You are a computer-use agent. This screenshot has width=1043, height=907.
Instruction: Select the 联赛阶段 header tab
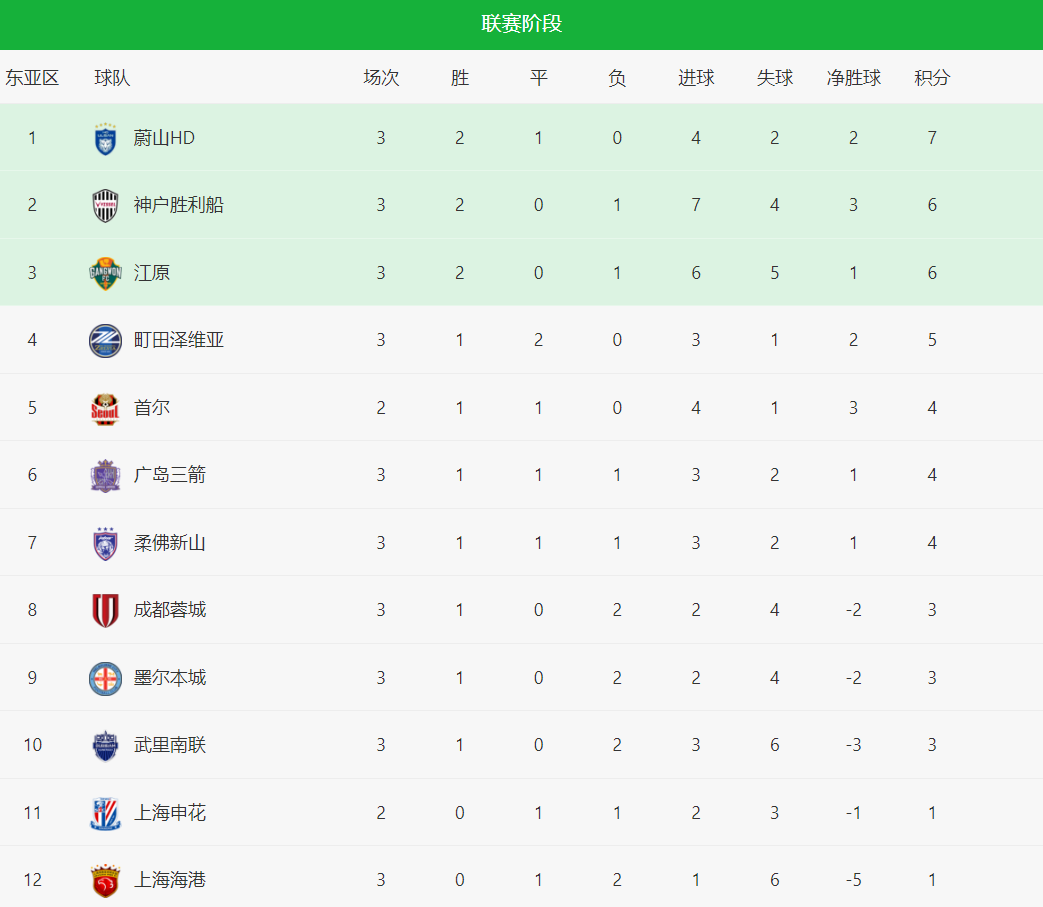(x=521, y=24)
